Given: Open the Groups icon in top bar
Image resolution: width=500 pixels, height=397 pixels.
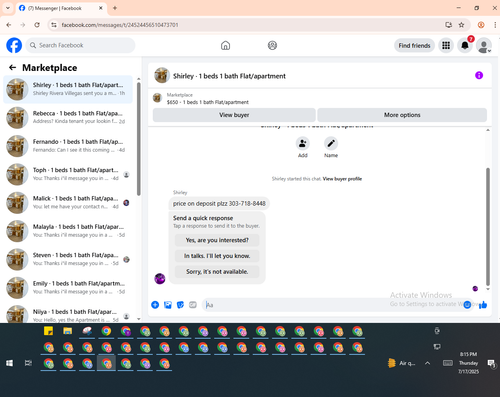Looking at the screenshot, I should [x=272, y=45].
